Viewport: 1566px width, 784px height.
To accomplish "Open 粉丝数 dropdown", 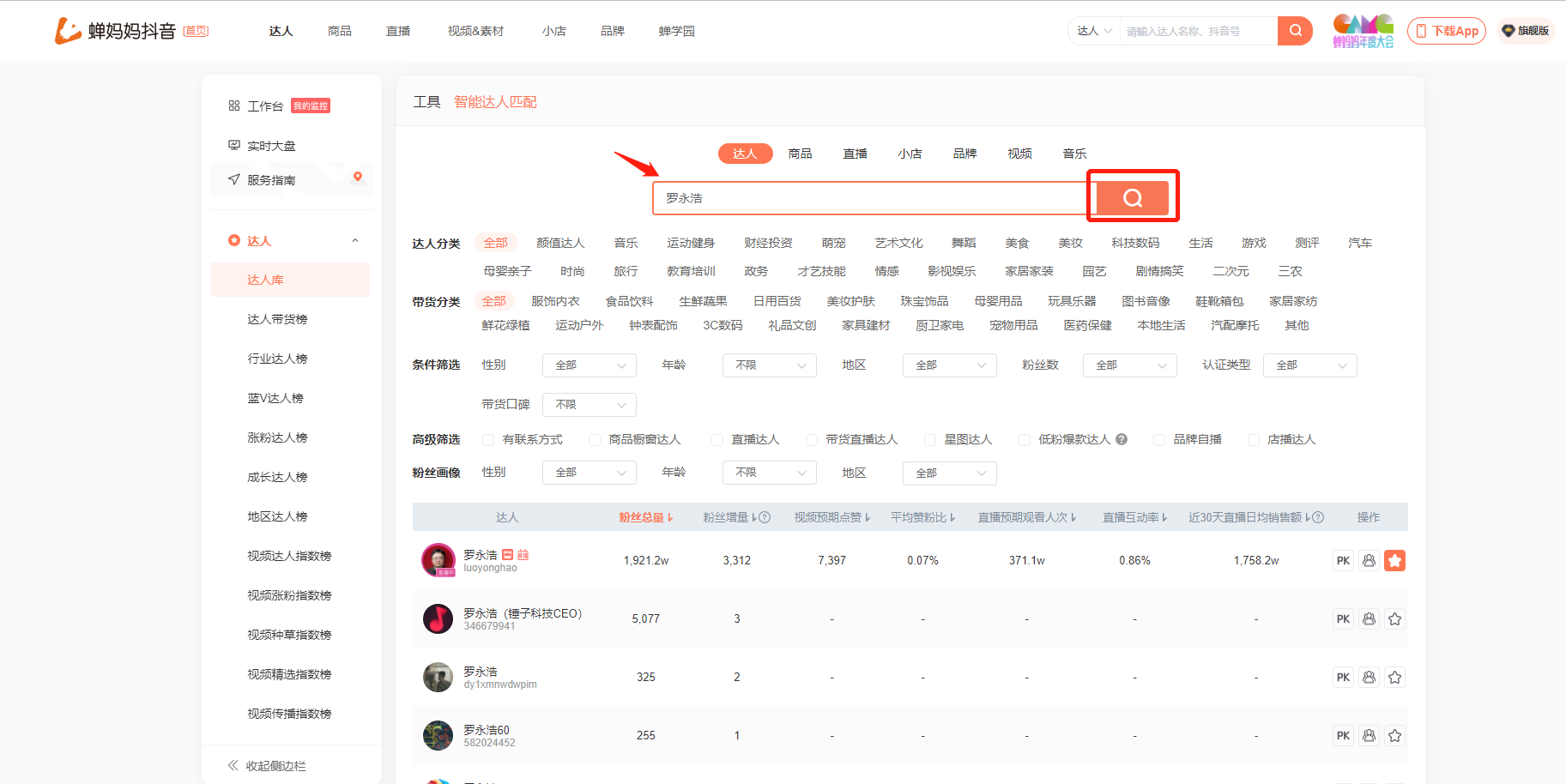I will click(1130, 365).
